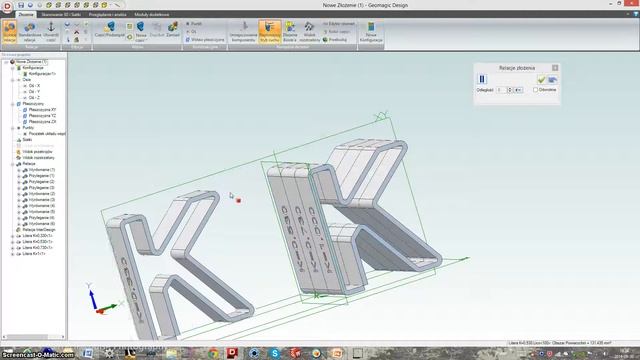Image resolution: width=640 pixels, height=360 pixels.
Task: Select Płaszczyzna YZ in tree
Action: (42, 116)
